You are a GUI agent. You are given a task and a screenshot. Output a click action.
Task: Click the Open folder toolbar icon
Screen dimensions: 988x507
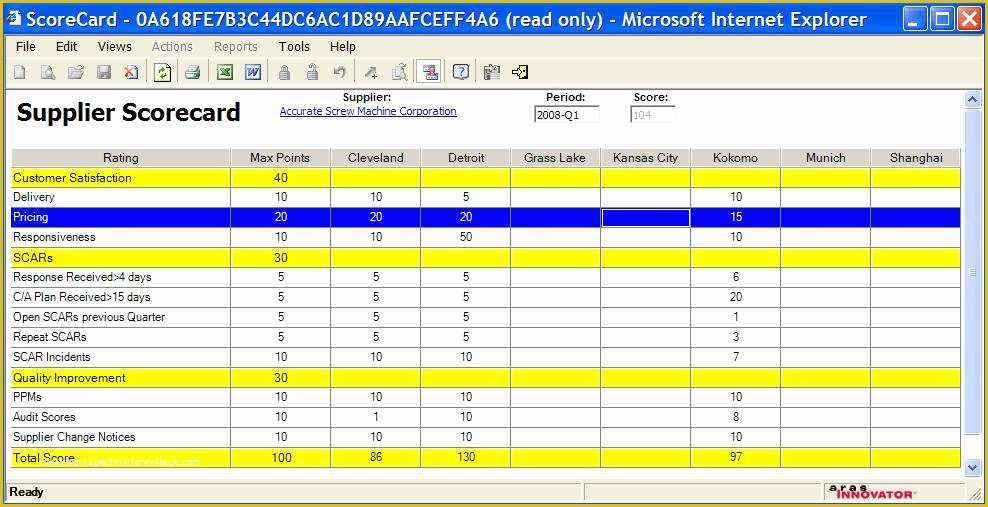click(x=76, y=72)
